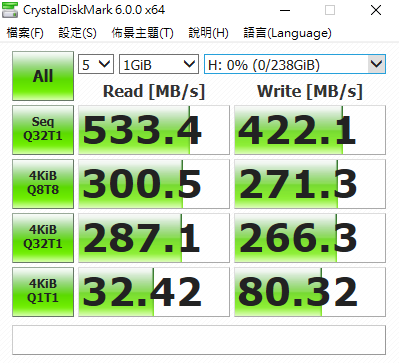Click the CrystalDiskMark app icon in title bar
Image resolution: width=399 pixels, height=363 pixels.
tap(10, 10)
